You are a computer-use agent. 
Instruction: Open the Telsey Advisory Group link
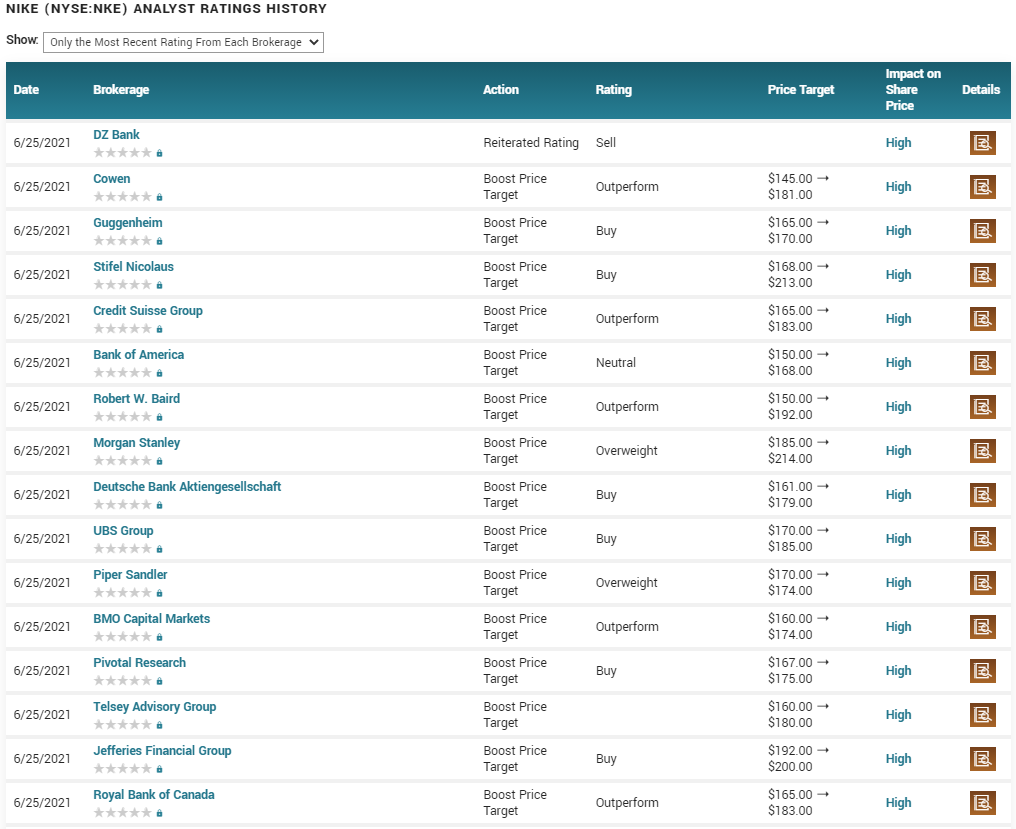pos(155,707)
